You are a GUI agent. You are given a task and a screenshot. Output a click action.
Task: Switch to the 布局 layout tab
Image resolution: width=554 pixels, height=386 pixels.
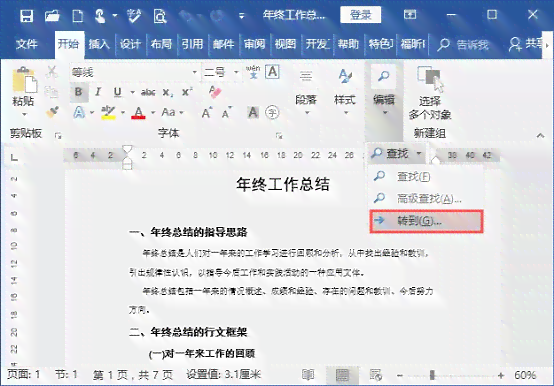coord(161,44)
